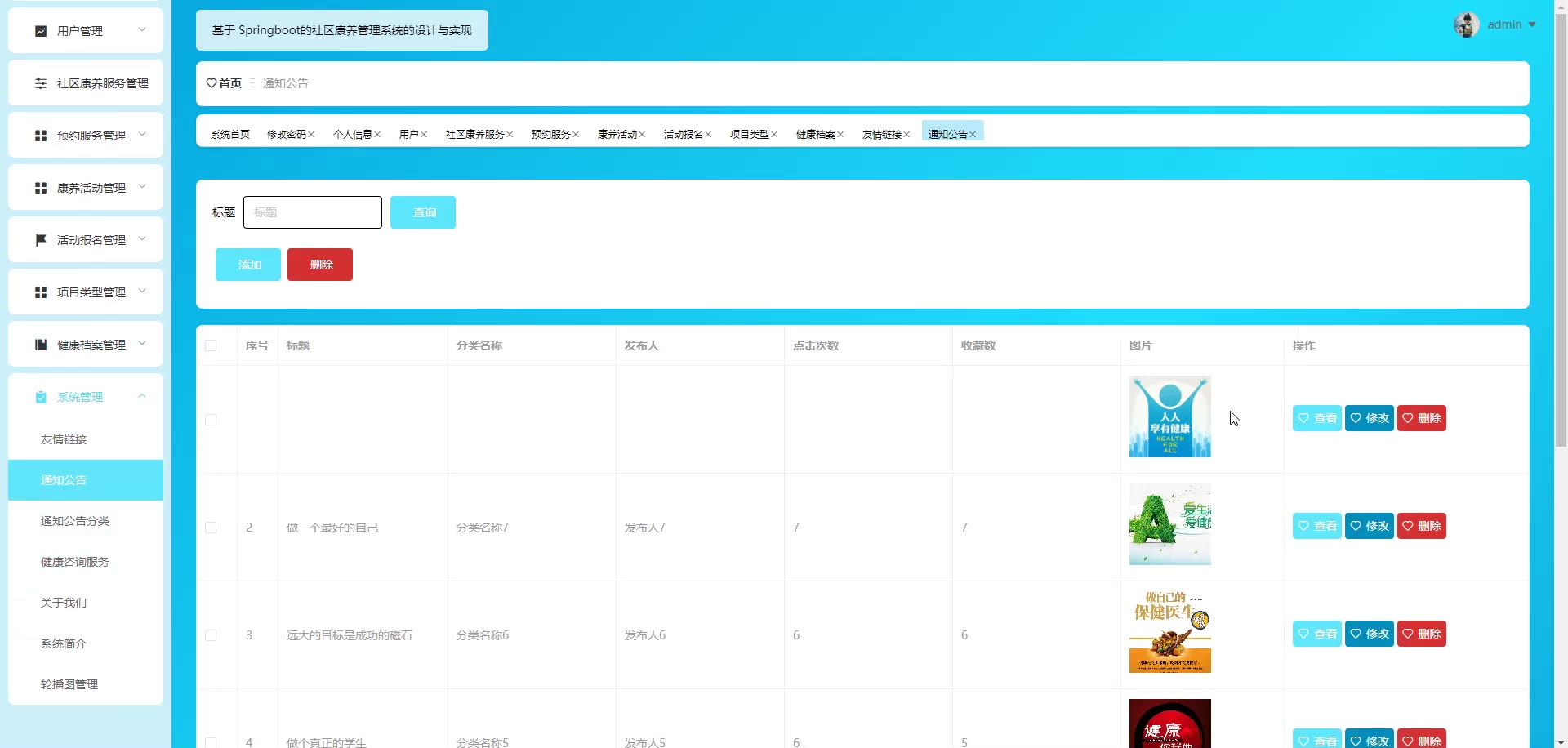Open 健康咨询服务 in the sidebar
This screenshot has width=1568, height=748.
pyautogui.click(x=86, y=562)
